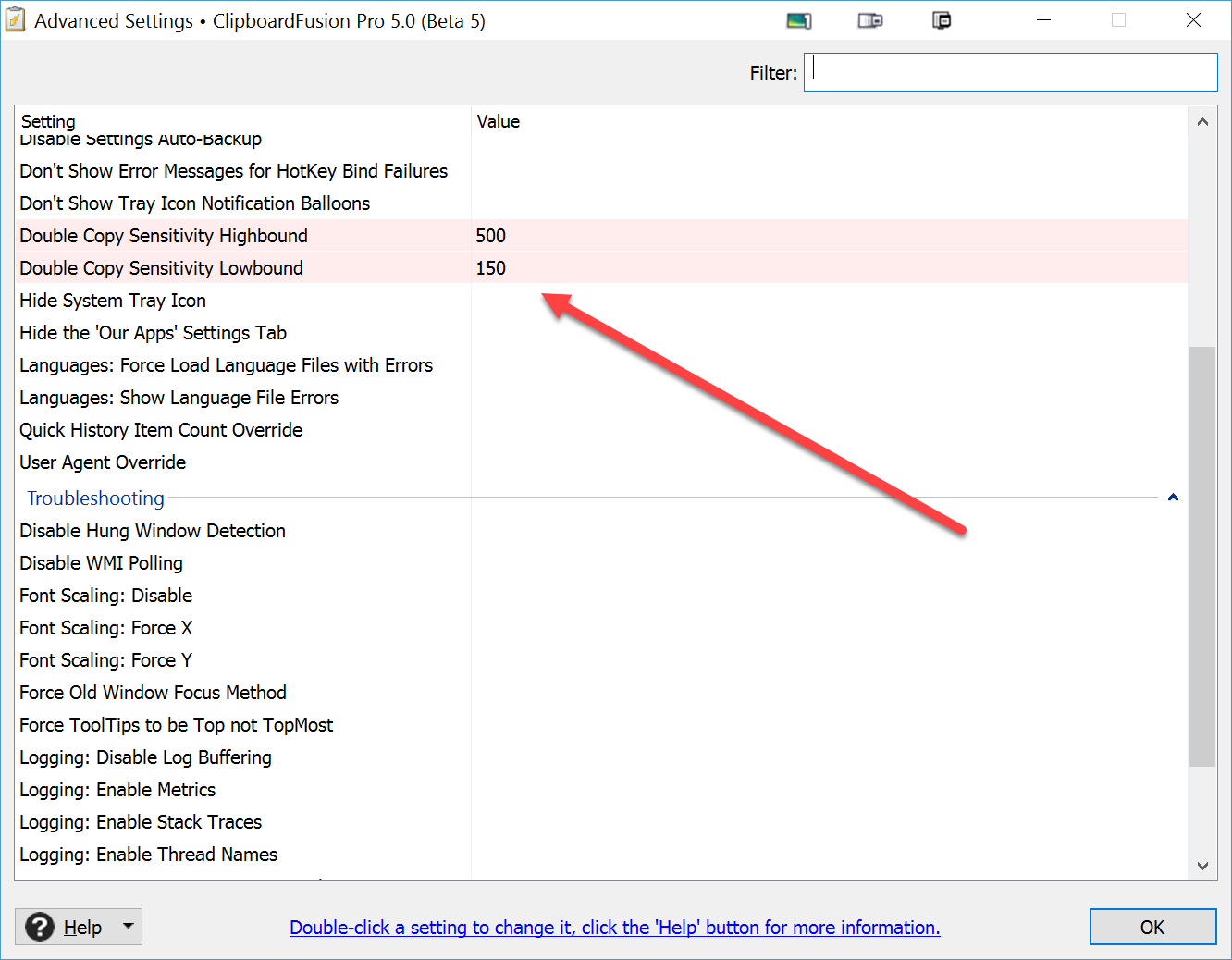Click the Value column header
Screen dimensions: 1232x960
[499, 122]
